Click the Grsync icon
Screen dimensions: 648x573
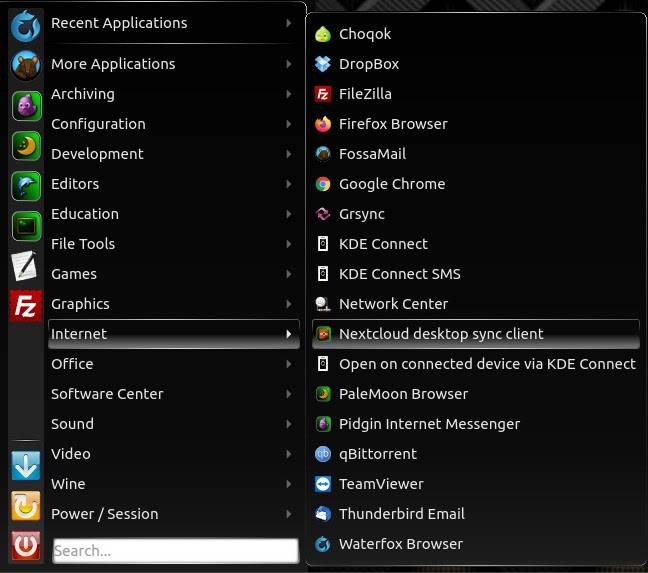pyautogui.click(x=323, y=214)
